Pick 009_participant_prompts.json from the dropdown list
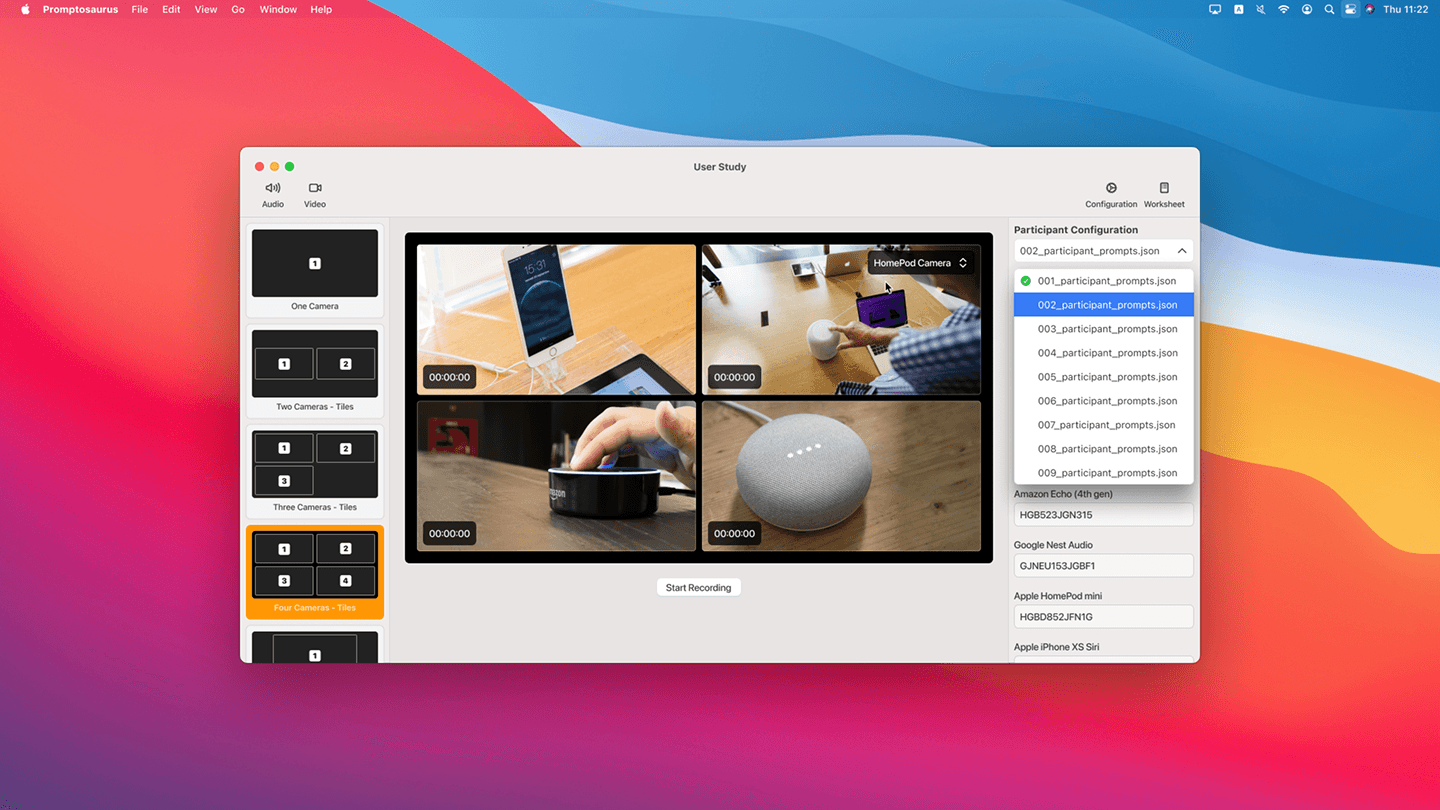 (1104, 473)
